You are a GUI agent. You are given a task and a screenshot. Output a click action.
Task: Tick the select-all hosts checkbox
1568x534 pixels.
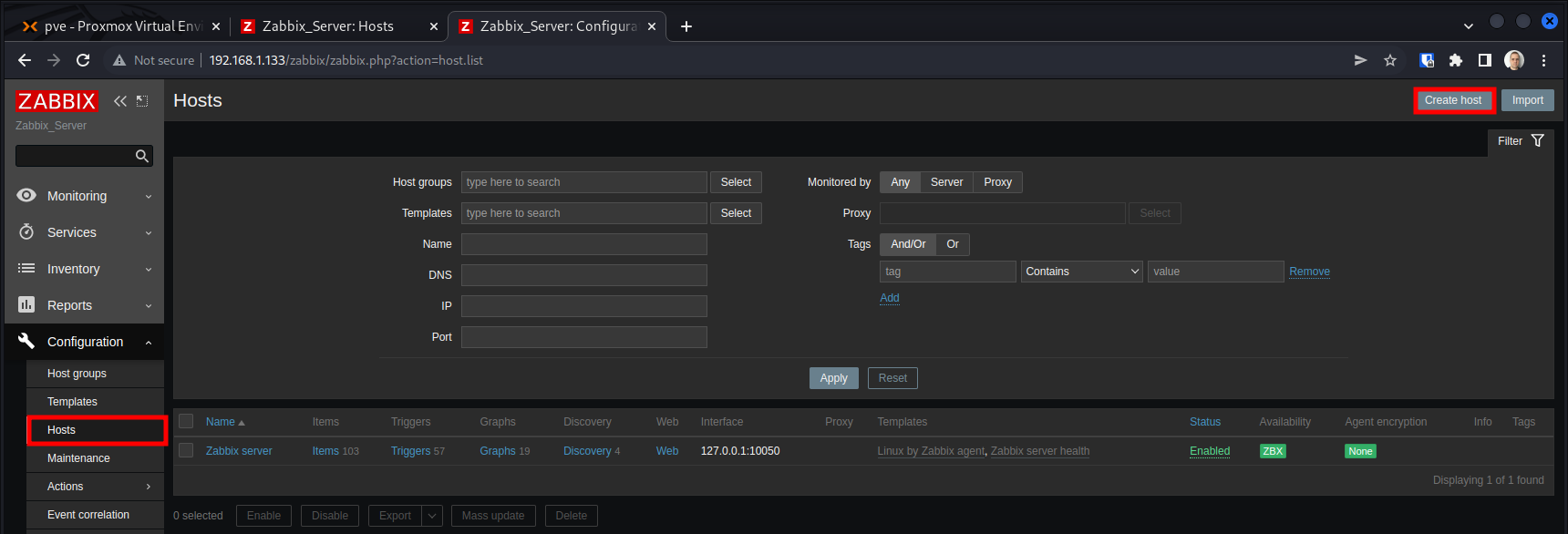[186, 421]
